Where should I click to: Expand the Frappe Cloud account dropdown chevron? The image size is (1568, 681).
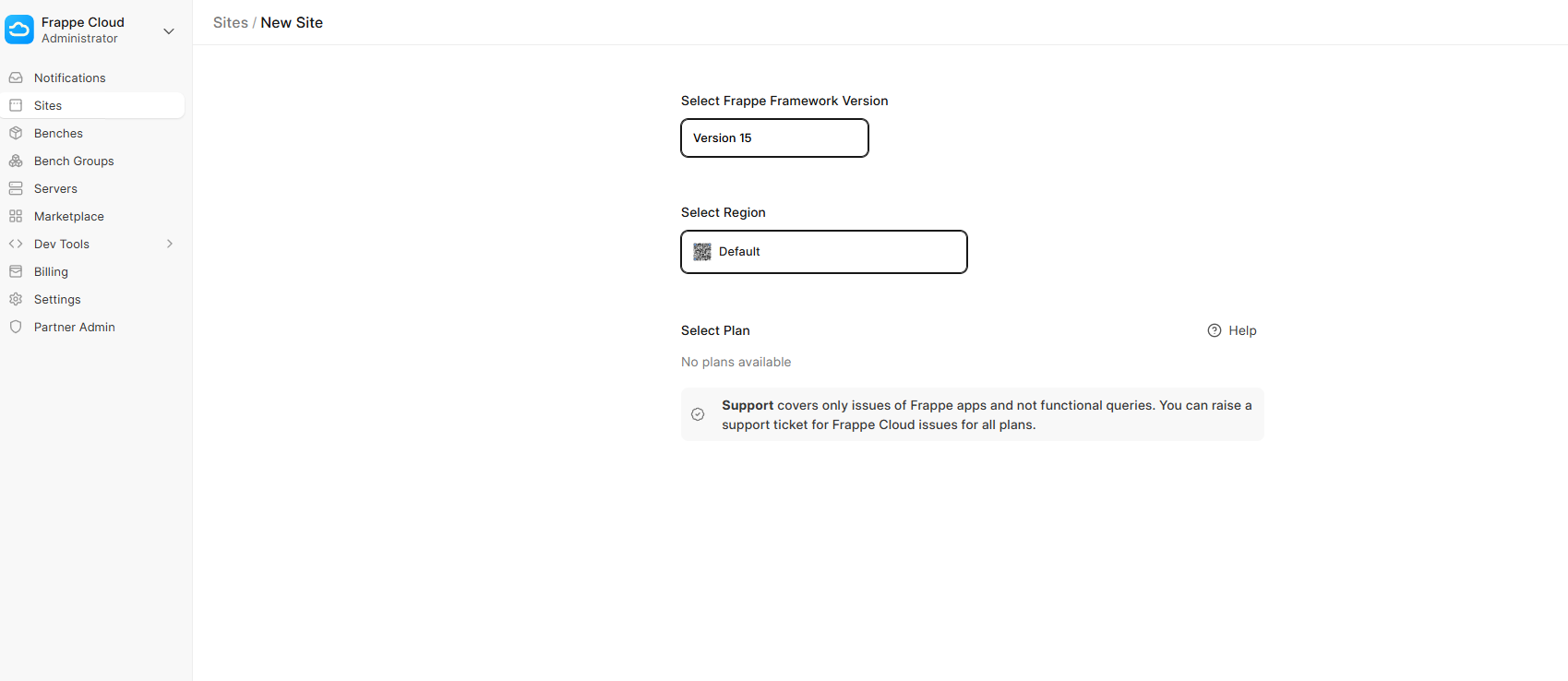[x=169, y=30]
